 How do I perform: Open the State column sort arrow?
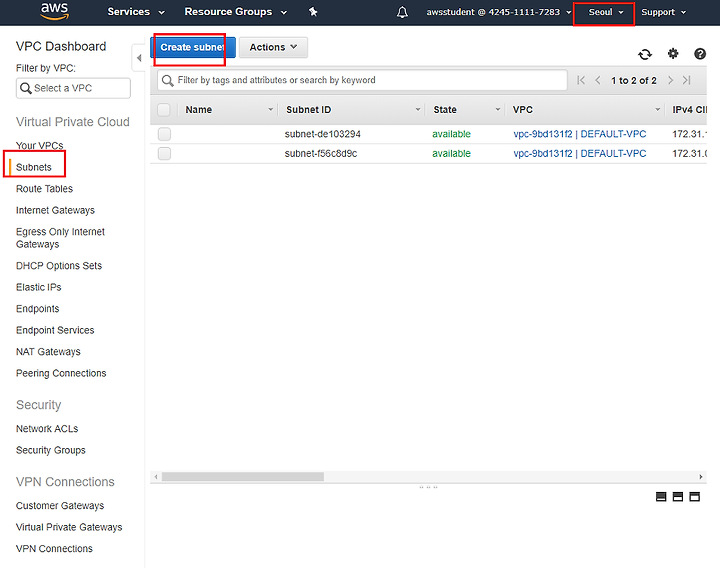point(498,110)
